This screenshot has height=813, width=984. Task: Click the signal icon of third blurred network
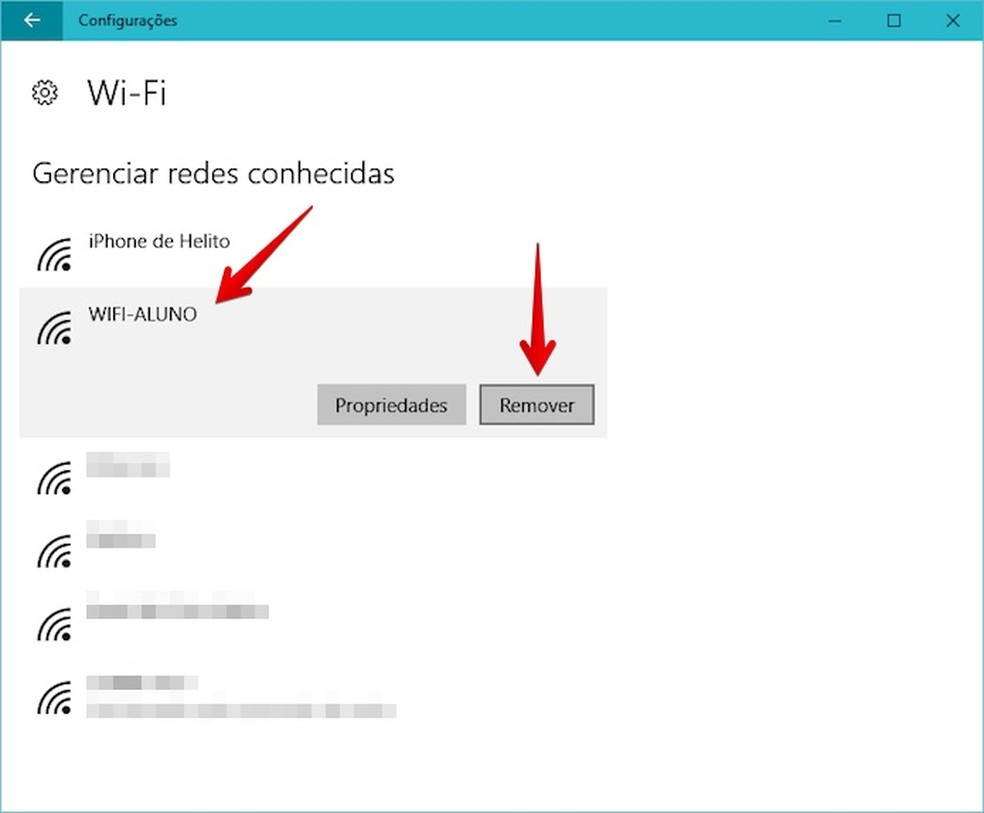[54, 624]
